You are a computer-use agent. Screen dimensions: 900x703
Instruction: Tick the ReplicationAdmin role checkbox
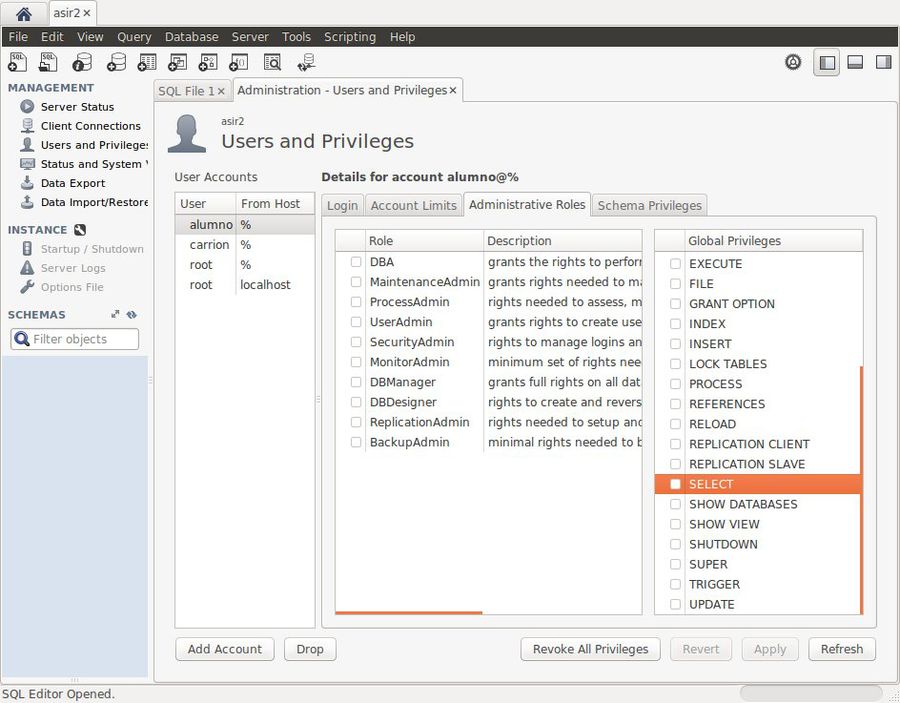pyautogui.click(x=355, y=422)
